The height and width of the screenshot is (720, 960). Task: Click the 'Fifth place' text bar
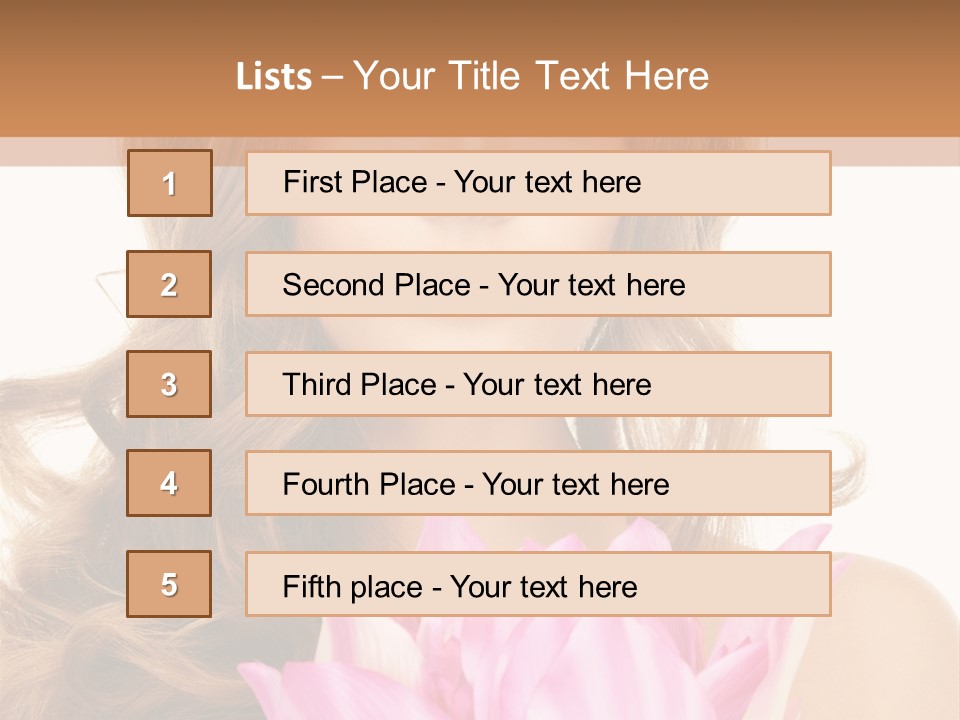538,584
